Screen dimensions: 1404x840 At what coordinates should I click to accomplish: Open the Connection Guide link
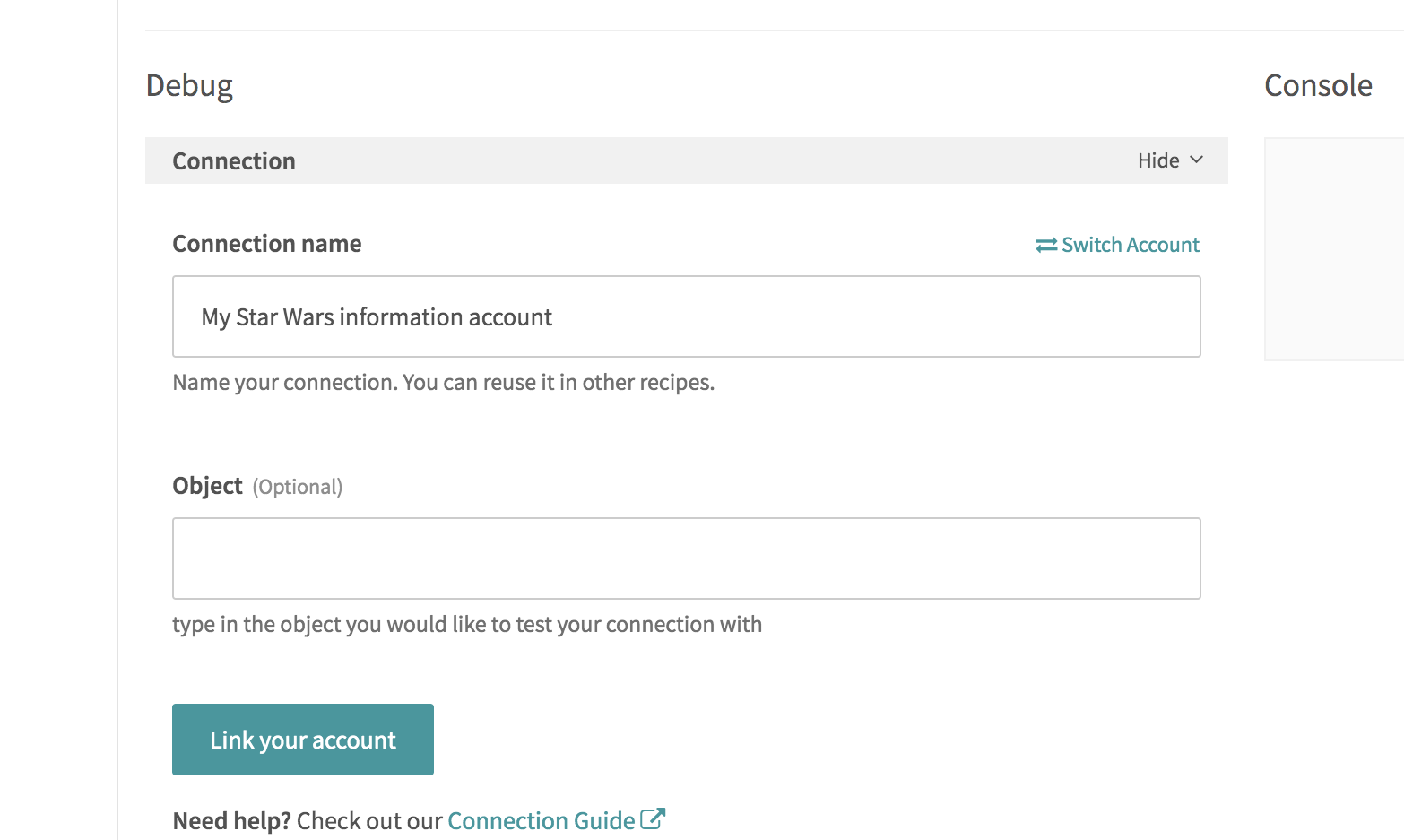539,819
